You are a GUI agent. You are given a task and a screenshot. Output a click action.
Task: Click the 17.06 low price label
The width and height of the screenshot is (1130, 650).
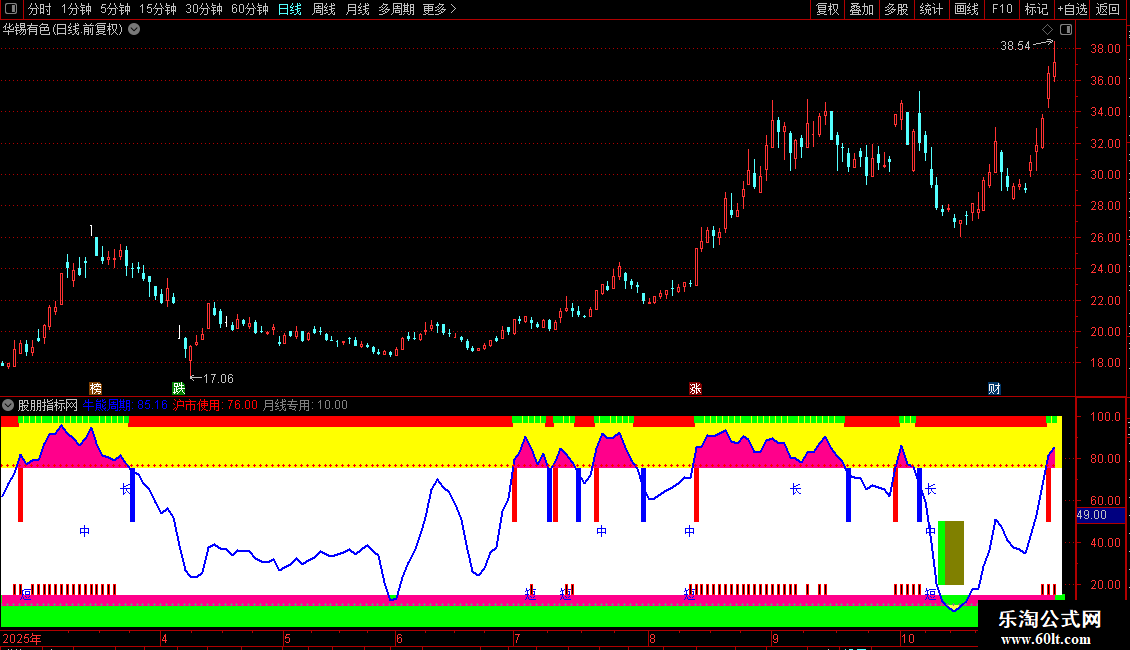(218, 379)
